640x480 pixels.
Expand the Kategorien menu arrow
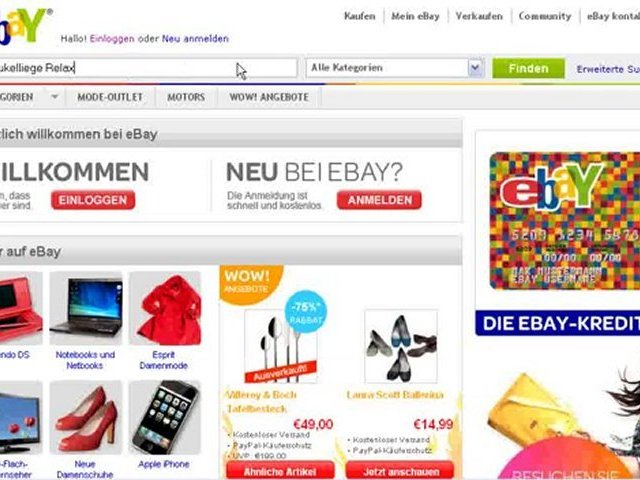[x=54, y=97]
